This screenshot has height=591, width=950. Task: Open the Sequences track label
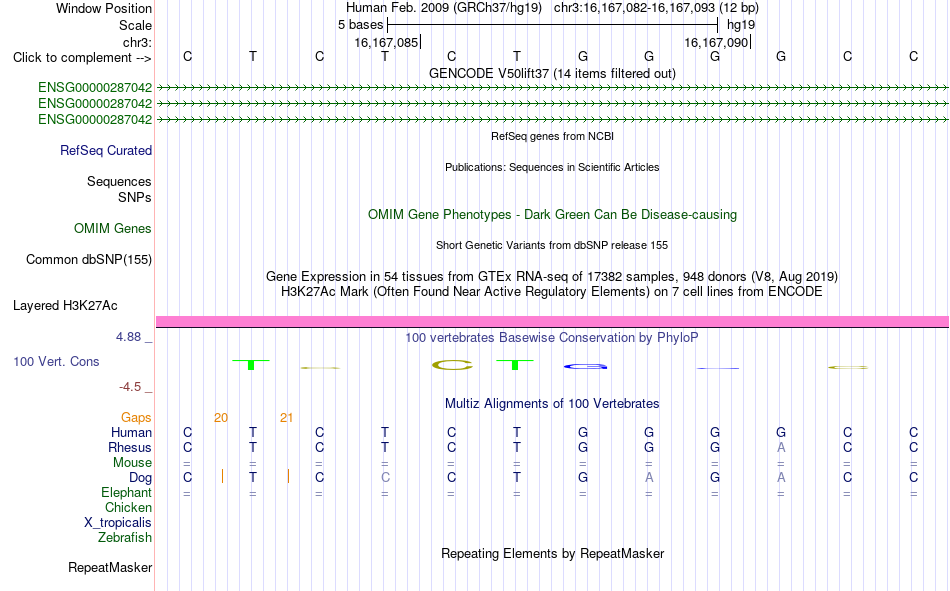click(119, 181)
